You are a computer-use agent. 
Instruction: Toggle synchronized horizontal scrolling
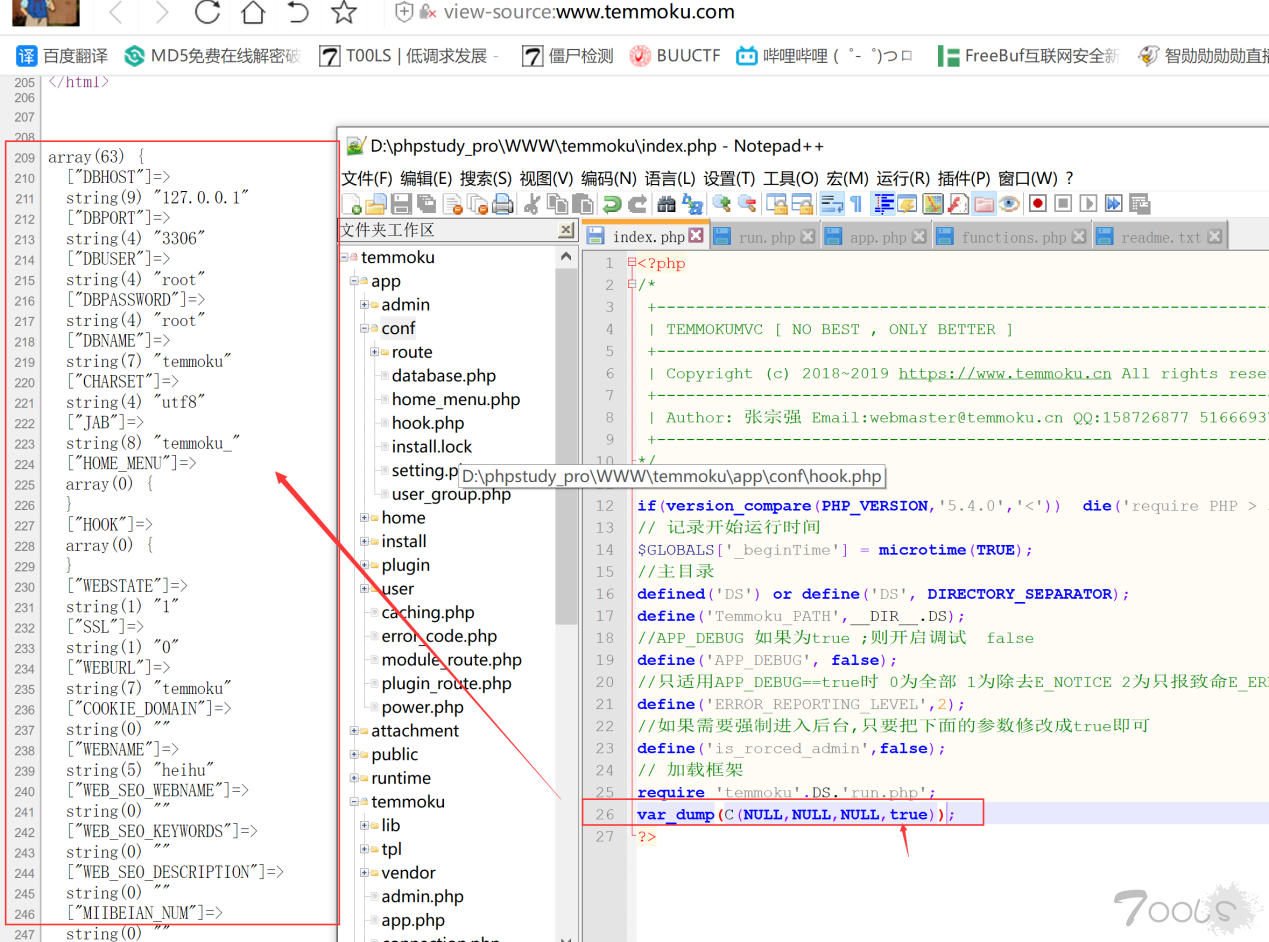[803, 204]
